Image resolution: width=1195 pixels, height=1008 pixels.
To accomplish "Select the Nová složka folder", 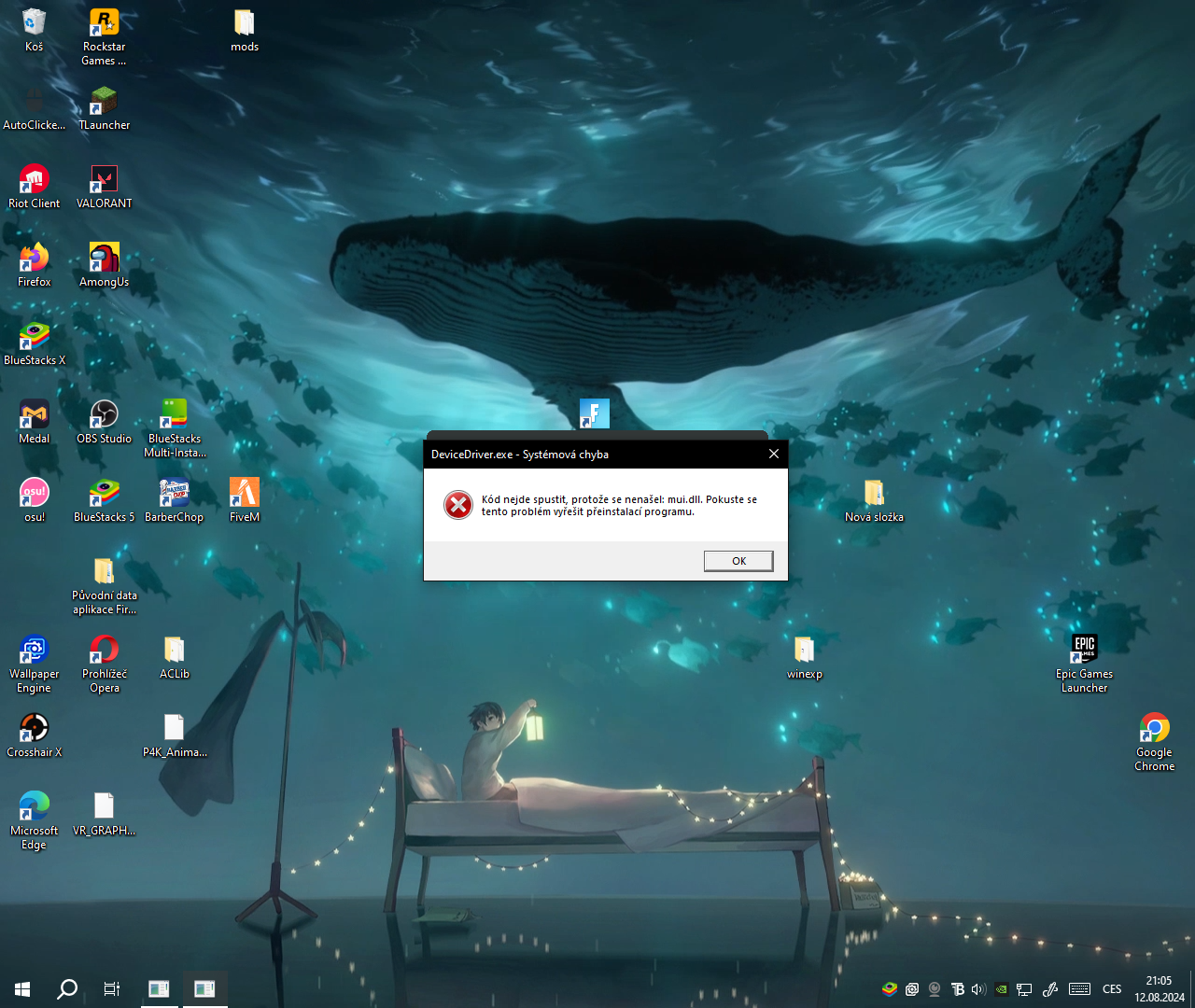I will coord(874,500).
